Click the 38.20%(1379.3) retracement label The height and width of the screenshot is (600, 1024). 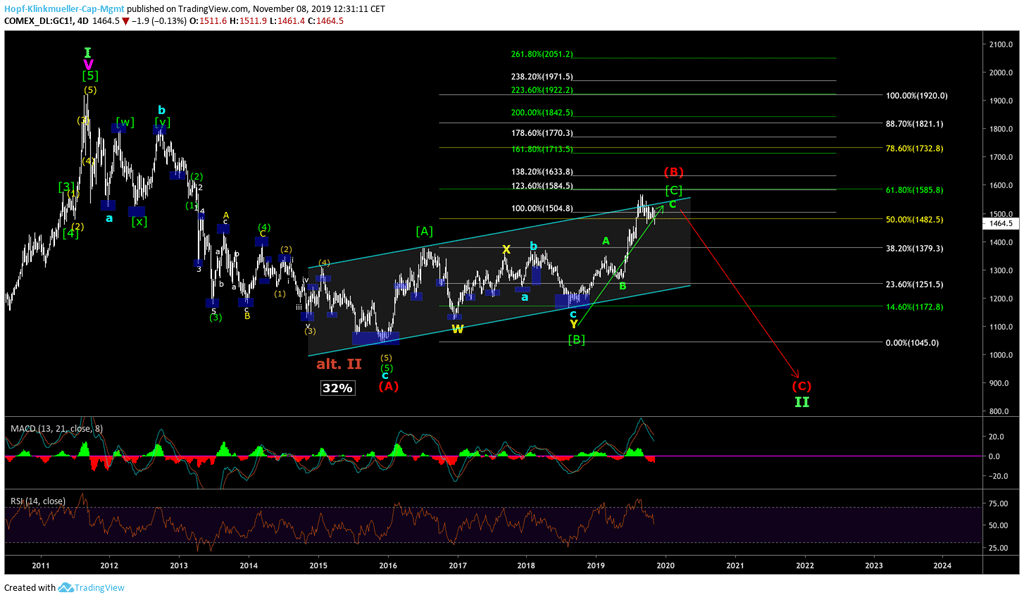pyautogui.click(x=914, y=249)
